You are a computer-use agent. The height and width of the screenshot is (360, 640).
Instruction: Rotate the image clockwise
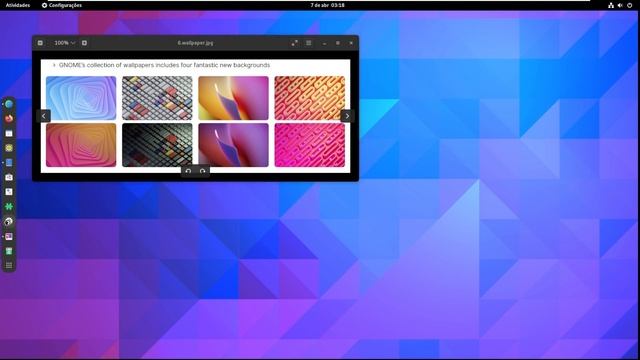coord(202,171)
